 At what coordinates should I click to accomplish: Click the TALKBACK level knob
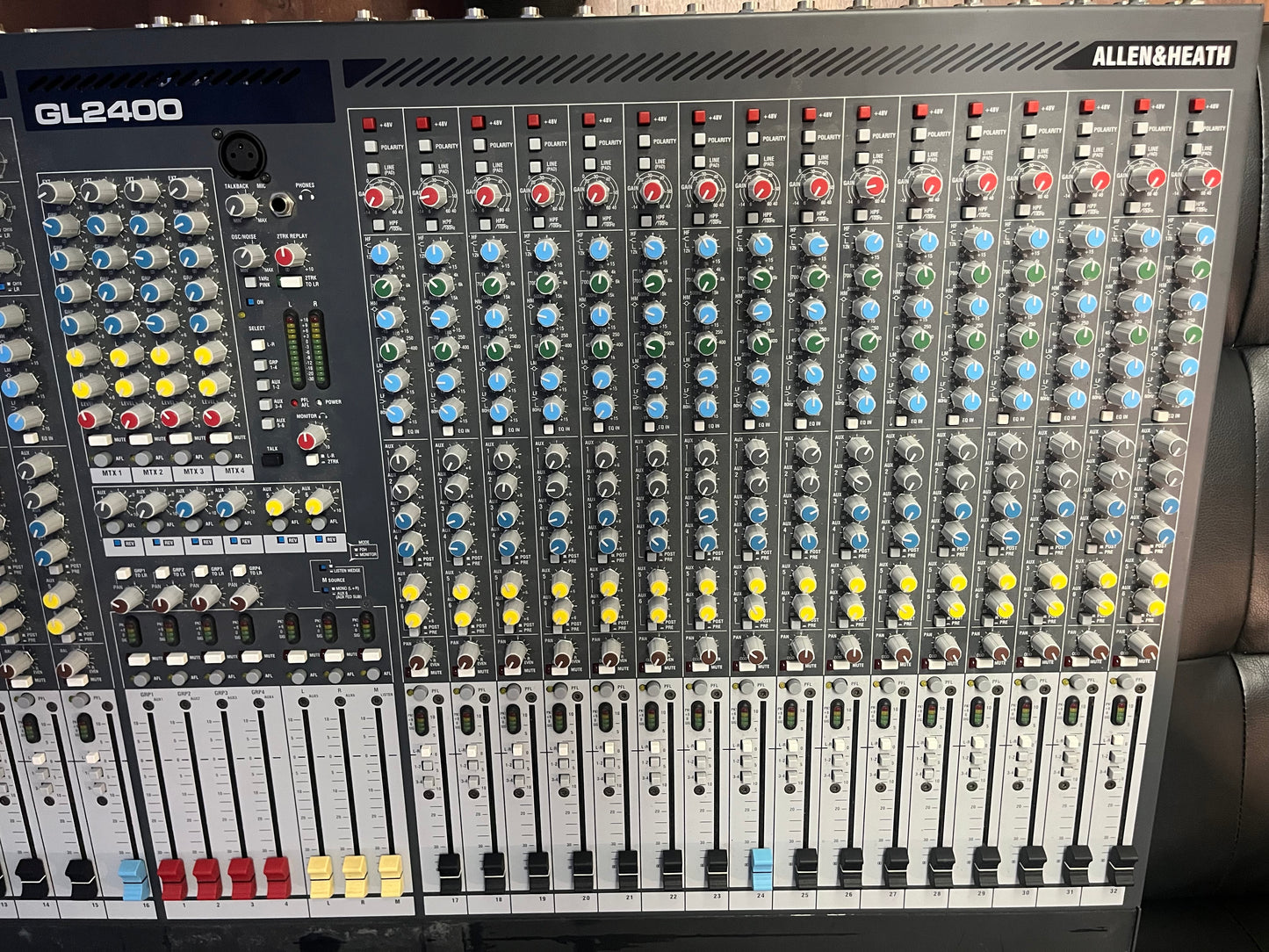[238, 206]
